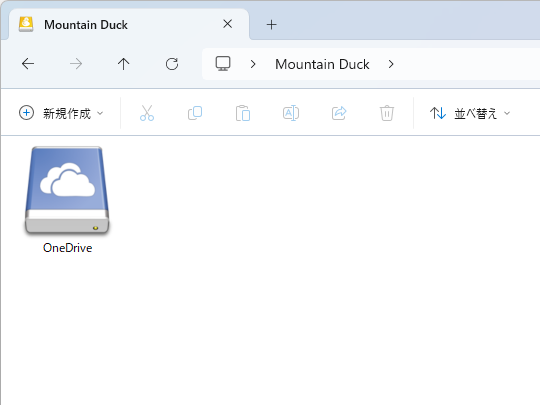Open the 新規作成 dropdown menu
540x405 pixels.
tap(61, 113)
